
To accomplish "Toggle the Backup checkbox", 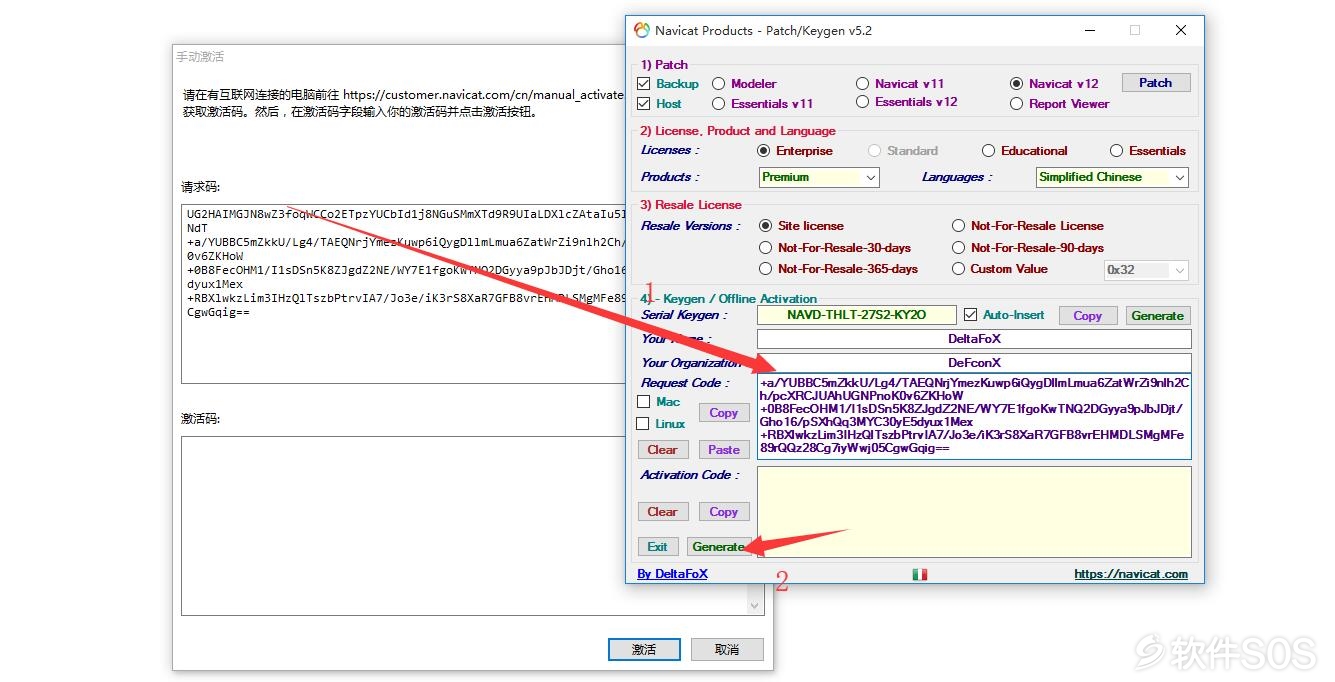I will pyautogui.click(x=644, y=84).
